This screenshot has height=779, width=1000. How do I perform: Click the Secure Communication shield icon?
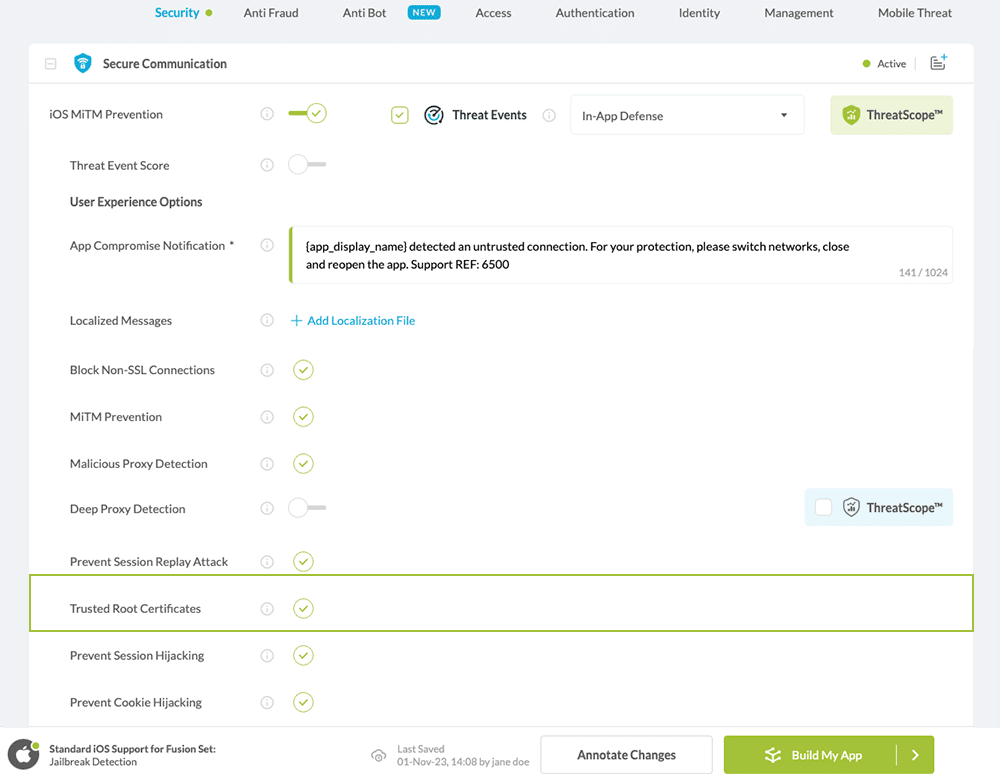(82, 64)
